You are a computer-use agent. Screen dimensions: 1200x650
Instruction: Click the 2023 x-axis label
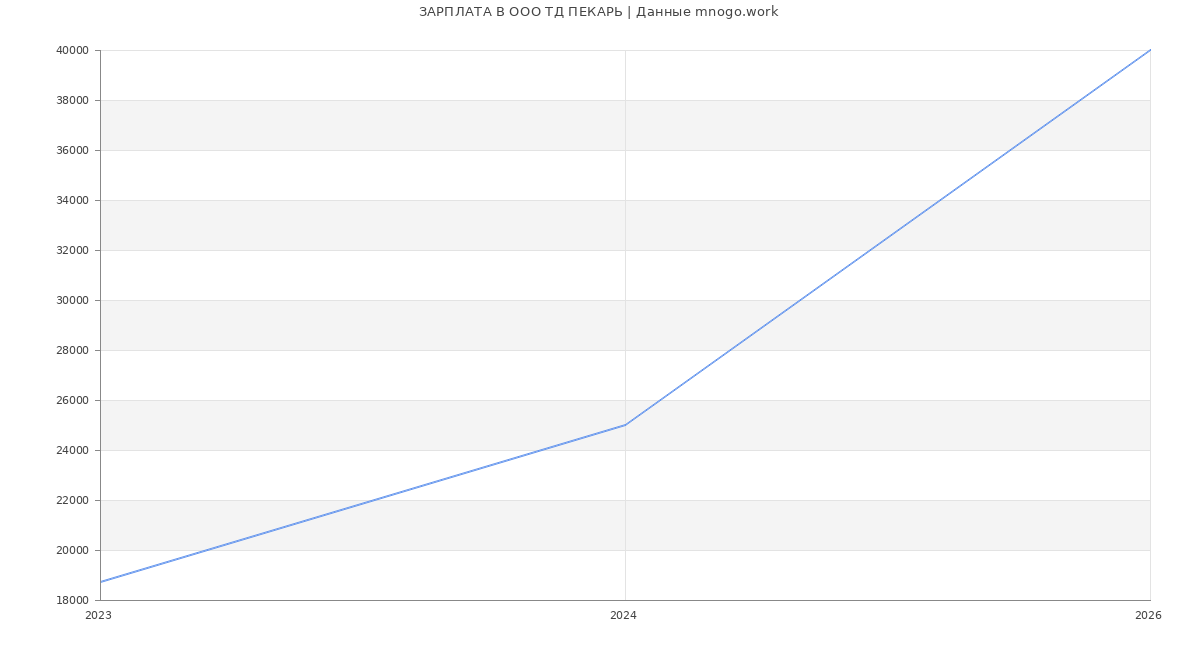coord(98,616)
